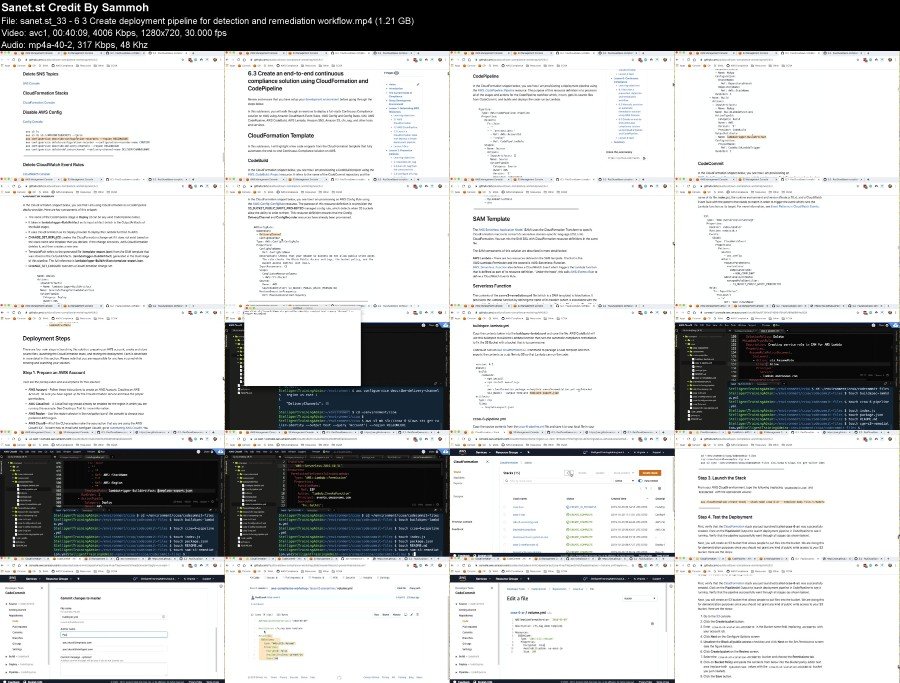
Task: Click the "Step 4. Test the Deployment" heading
Action: click(x=725, y=517)
